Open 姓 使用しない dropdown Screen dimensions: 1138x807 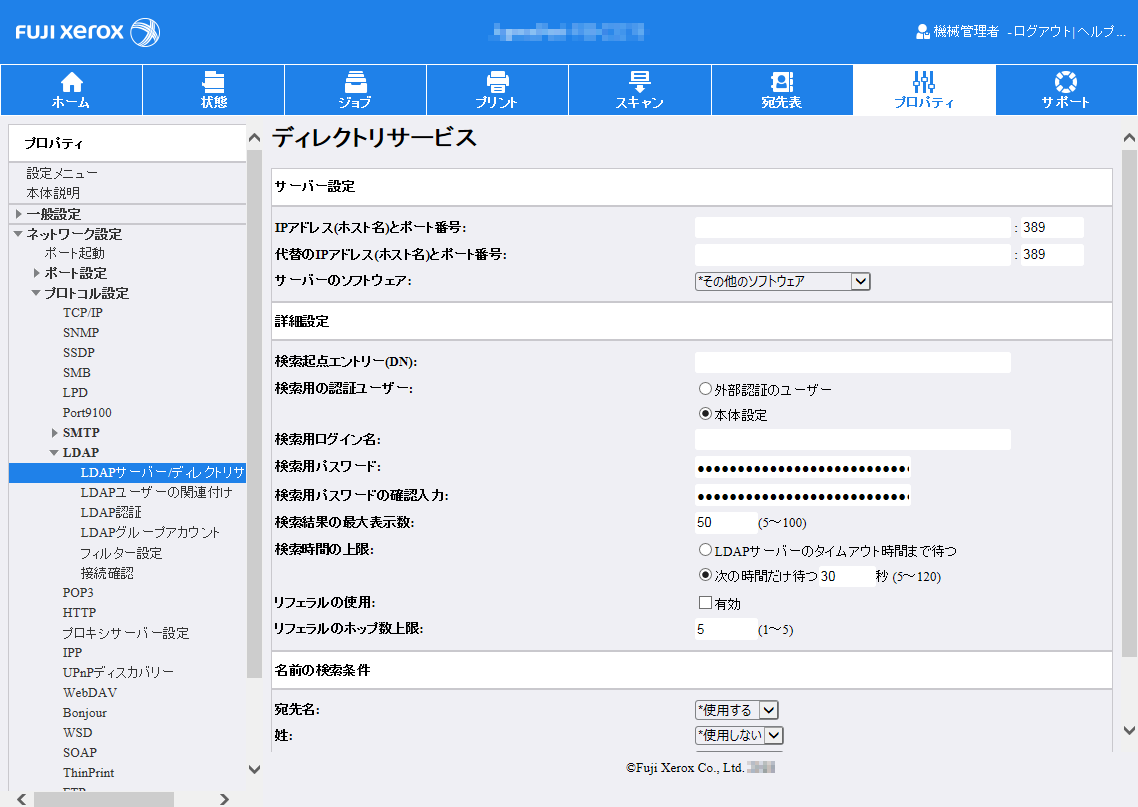pyautogui.click(x=739, y=735)
